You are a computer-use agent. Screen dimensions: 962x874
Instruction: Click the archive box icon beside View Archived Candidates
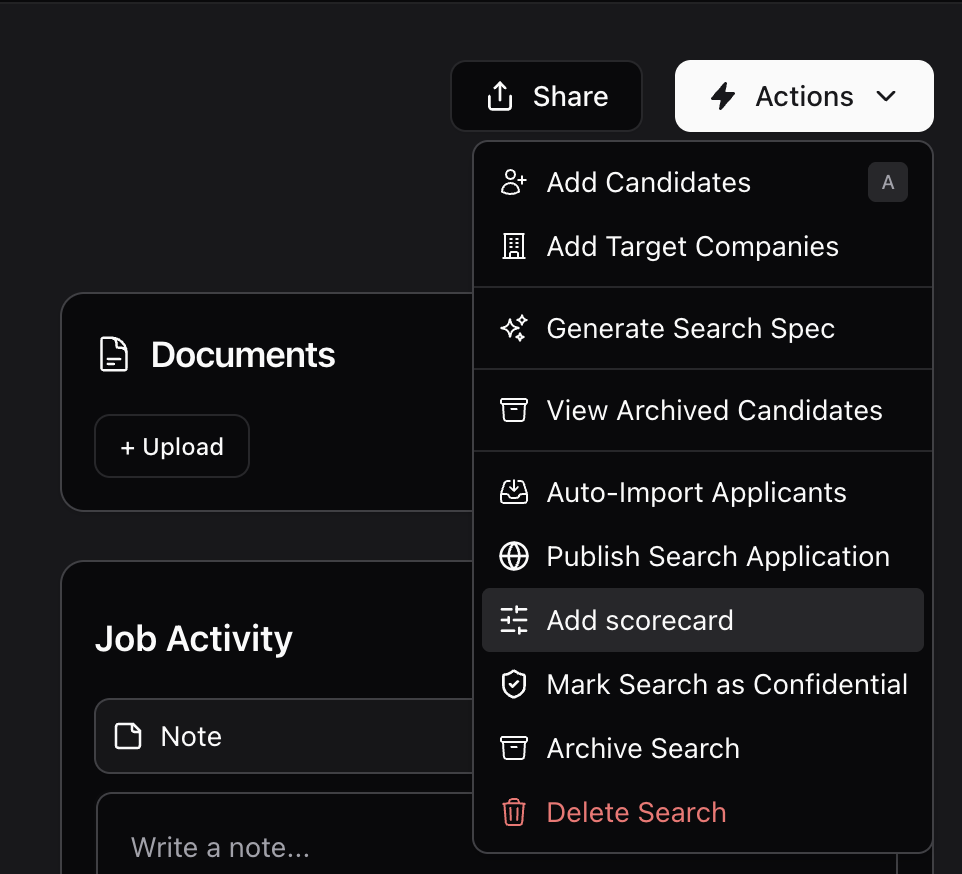pos(514,410)
